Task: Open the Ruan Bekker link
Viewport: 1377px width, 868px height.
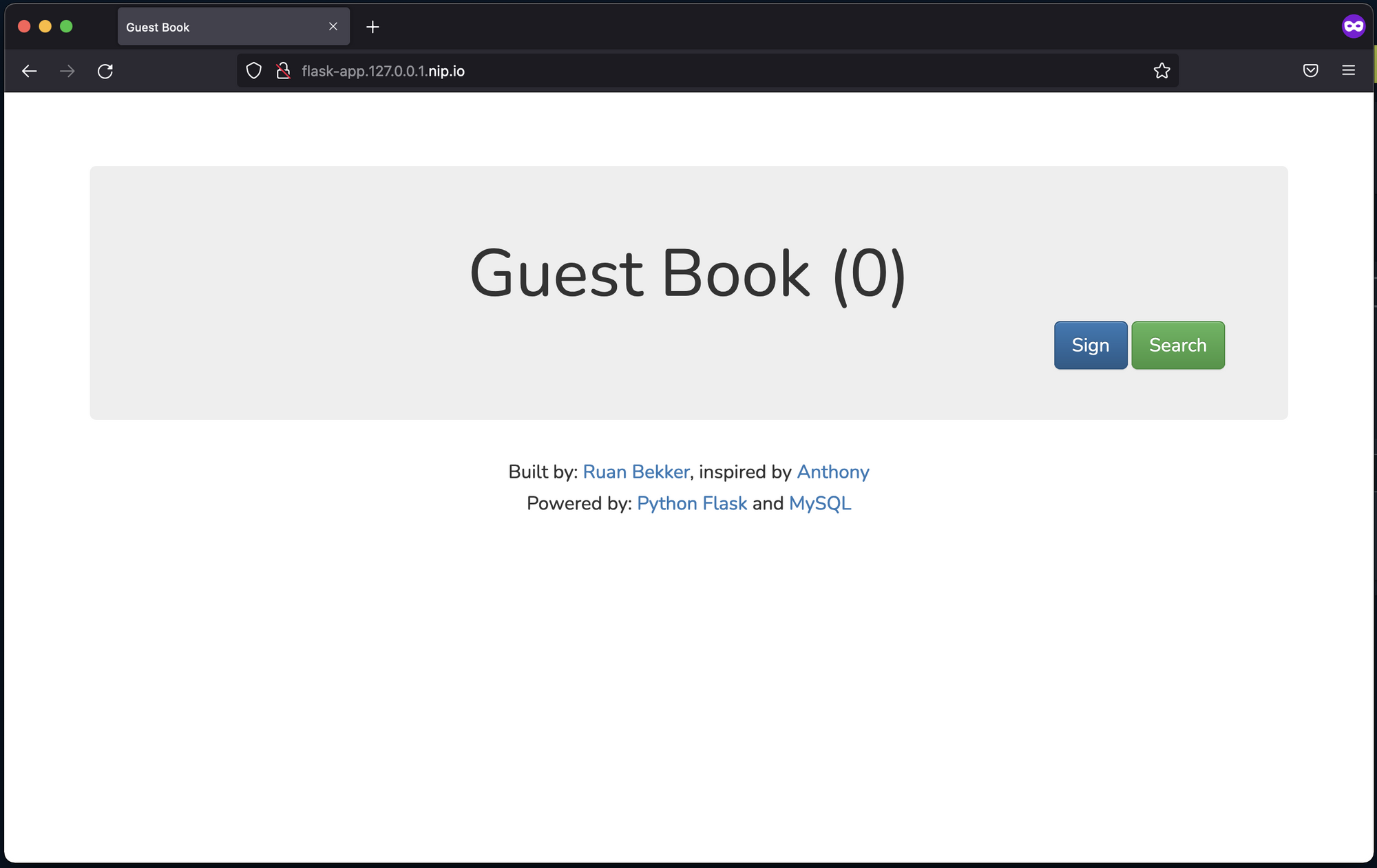Action: point(635,472)
